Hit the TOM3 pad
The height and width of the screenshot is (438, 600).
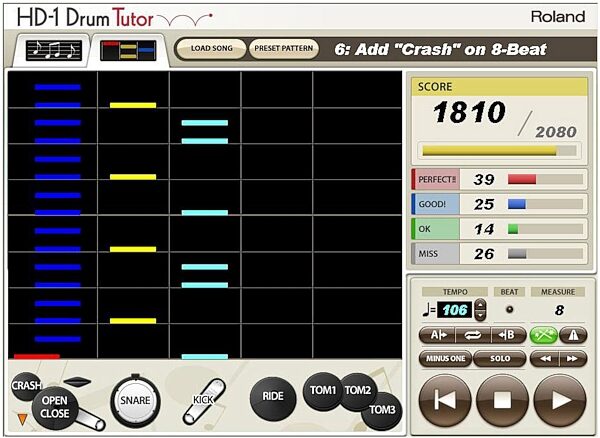click(x=382, y=410)
